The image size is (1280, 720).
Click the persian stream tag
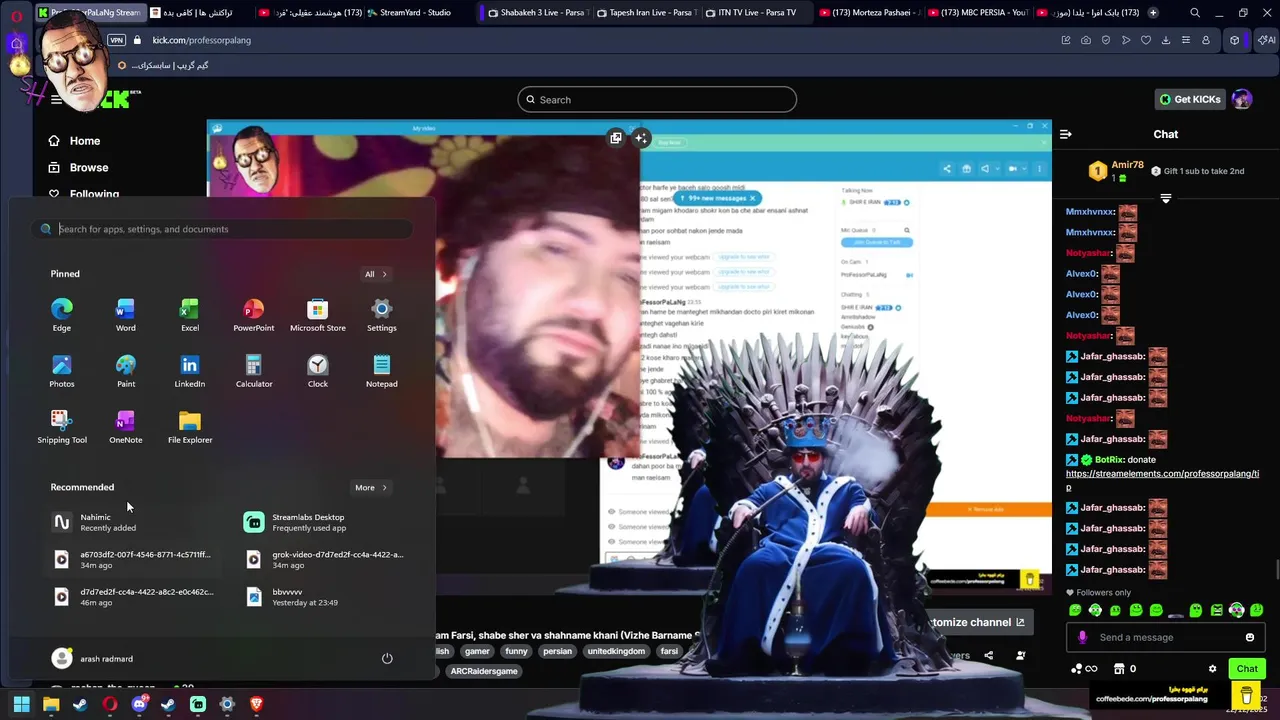(x=557, y=651)
